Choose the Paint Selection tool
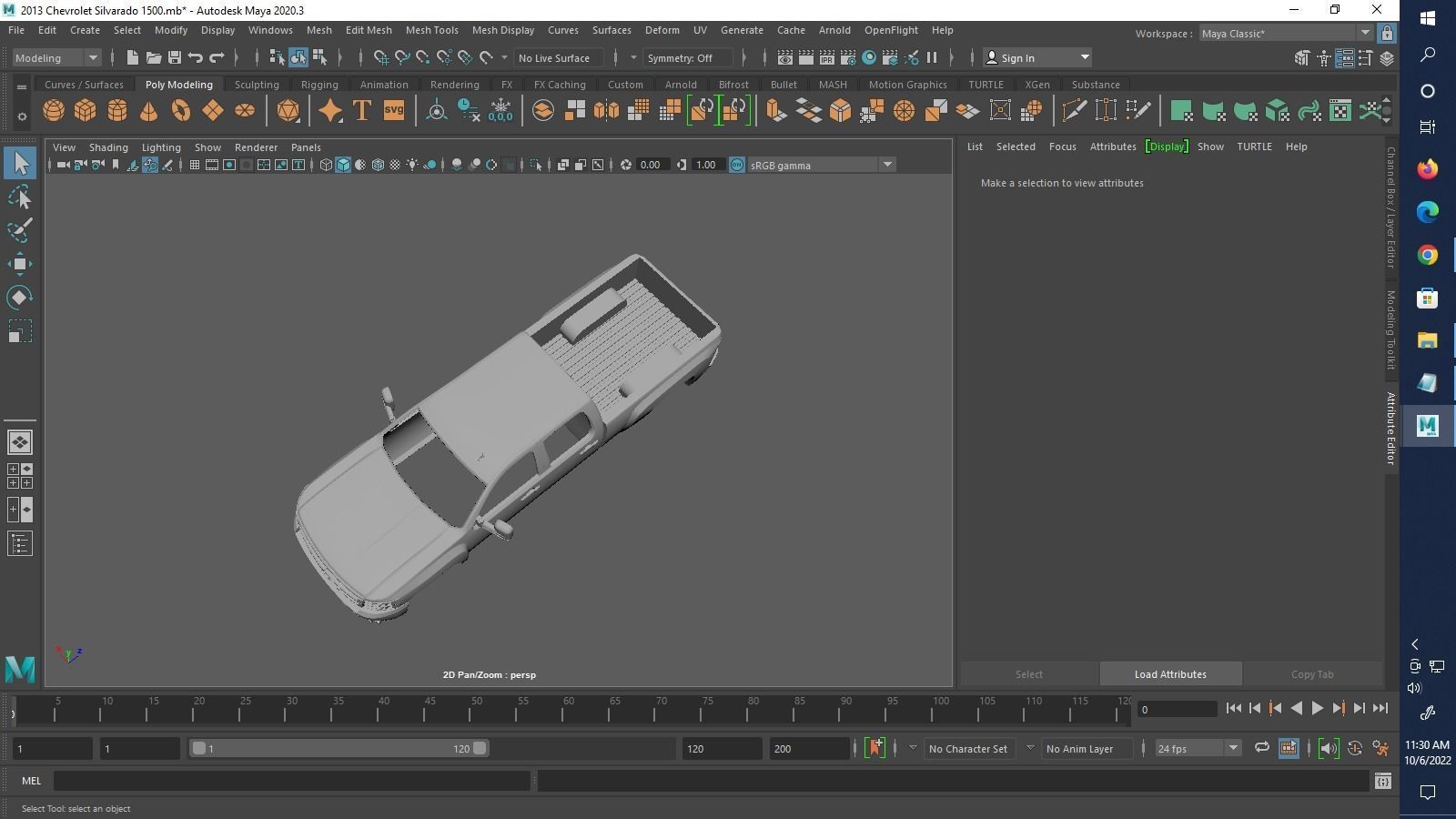The width and height of the screenshot is (1456, 819). click(20, 230)
